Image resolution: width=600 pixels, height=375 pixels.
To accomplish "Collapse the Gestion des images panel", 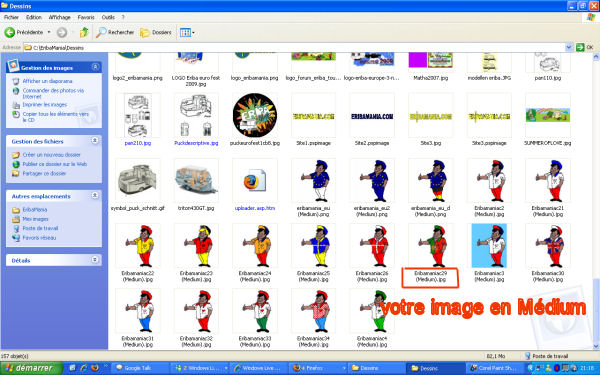I will 95,67.
